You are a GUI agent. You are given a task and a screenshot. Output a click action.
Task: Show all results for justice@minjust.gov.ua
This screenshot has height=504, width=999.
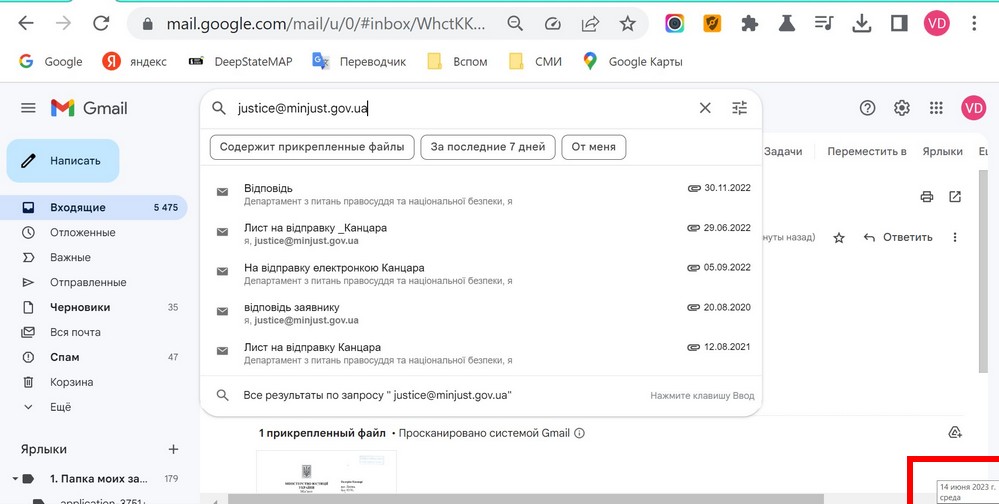(x=481, y=396)
